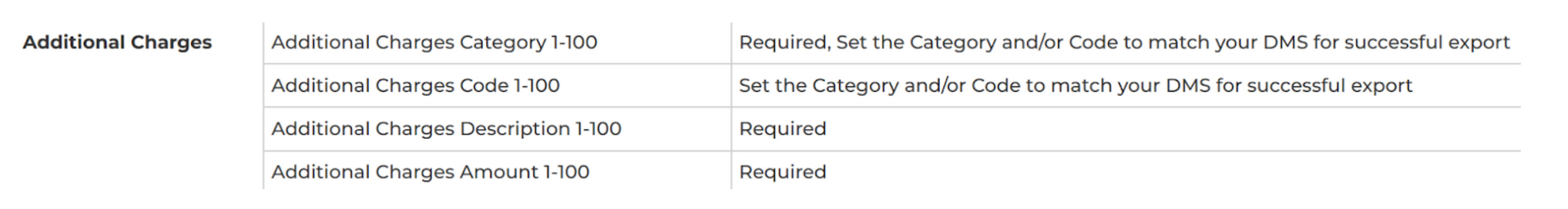
Task: Select the Additional Charges Code 1-100 cell
Action: (x=497, y=85)
